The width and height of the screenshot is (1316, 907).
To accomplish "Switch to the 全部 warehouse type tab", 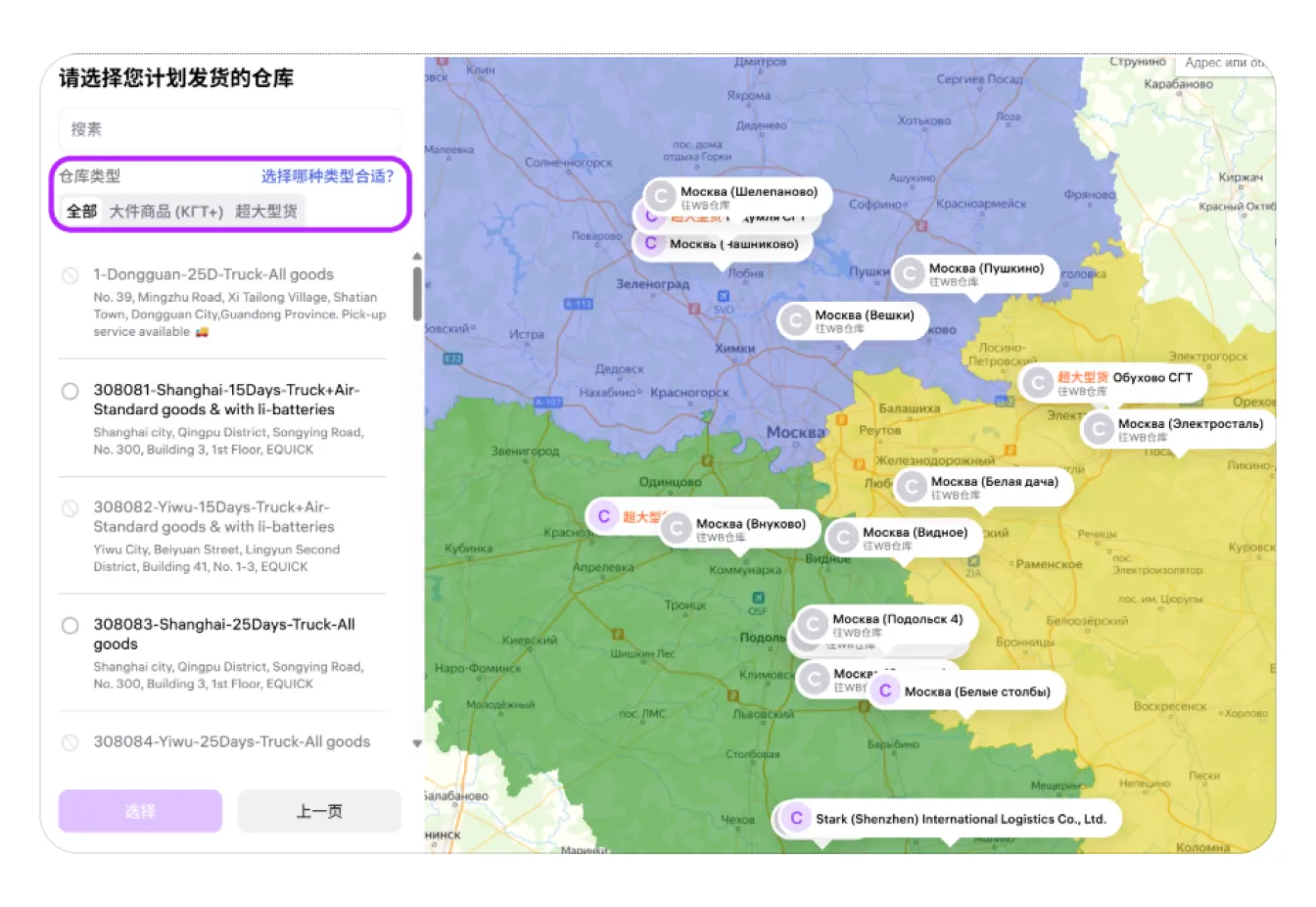I will click(x=81, y=211).
